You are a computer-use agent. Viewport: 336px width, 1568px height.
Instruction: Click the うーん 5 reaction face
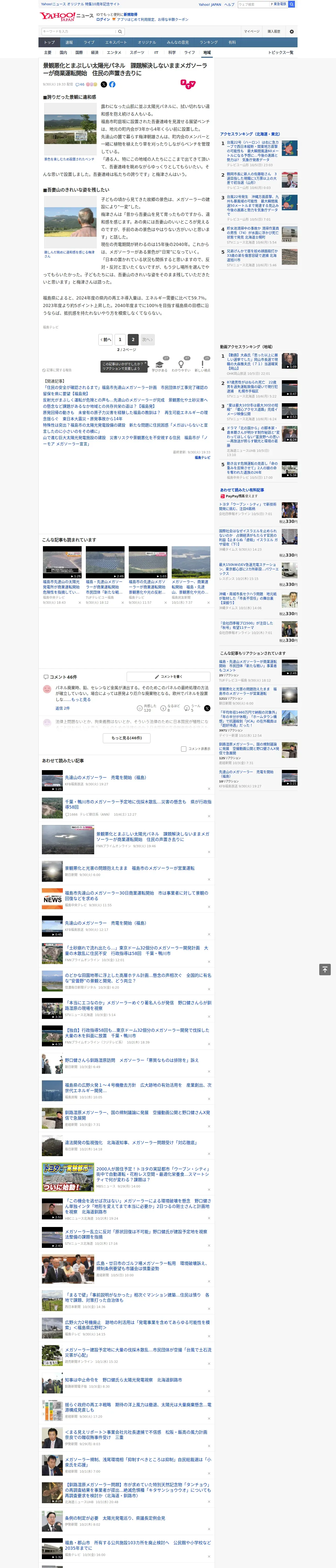187,708
